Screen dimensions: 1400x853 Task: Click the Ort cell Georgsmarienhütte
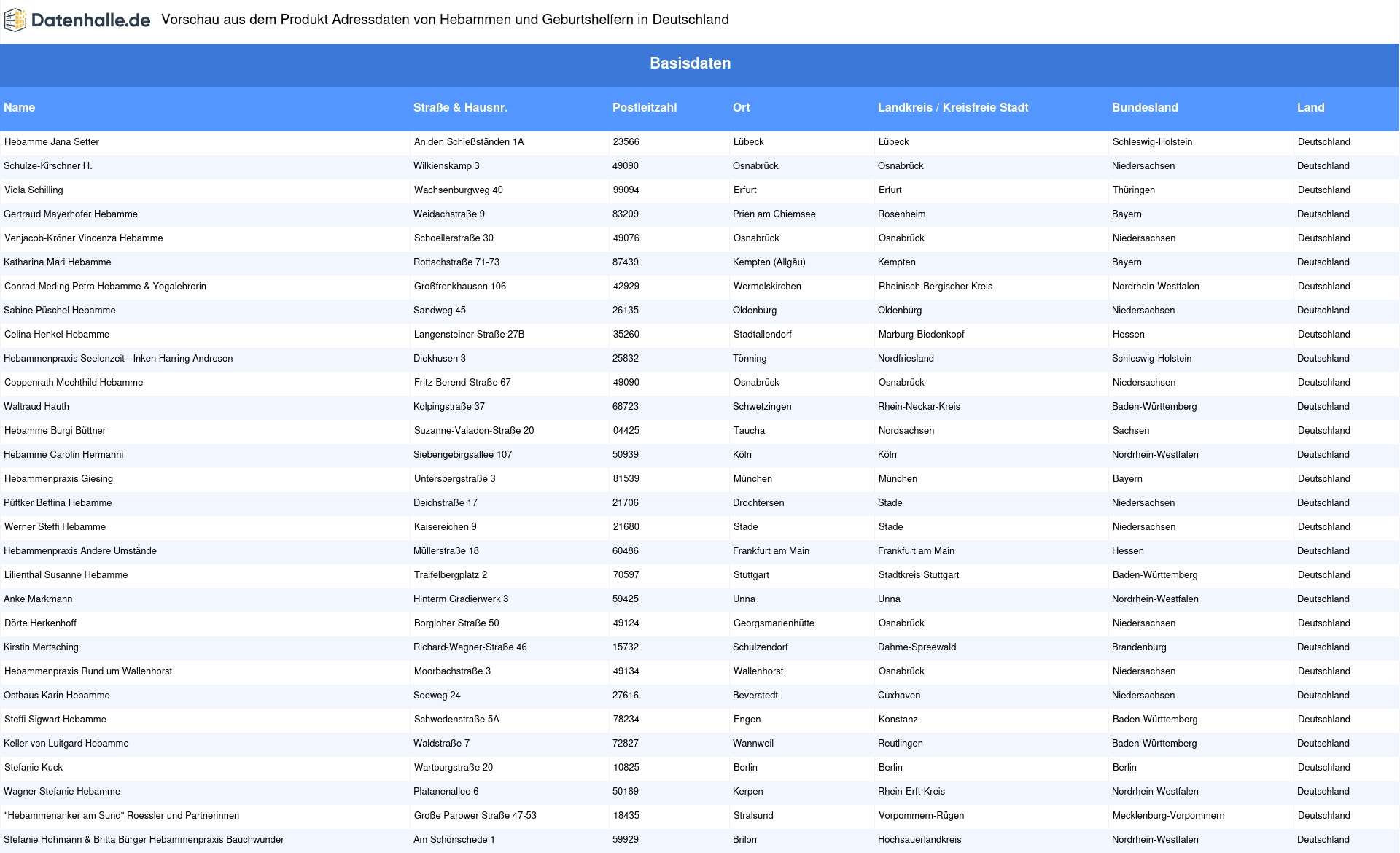[774, 623]
